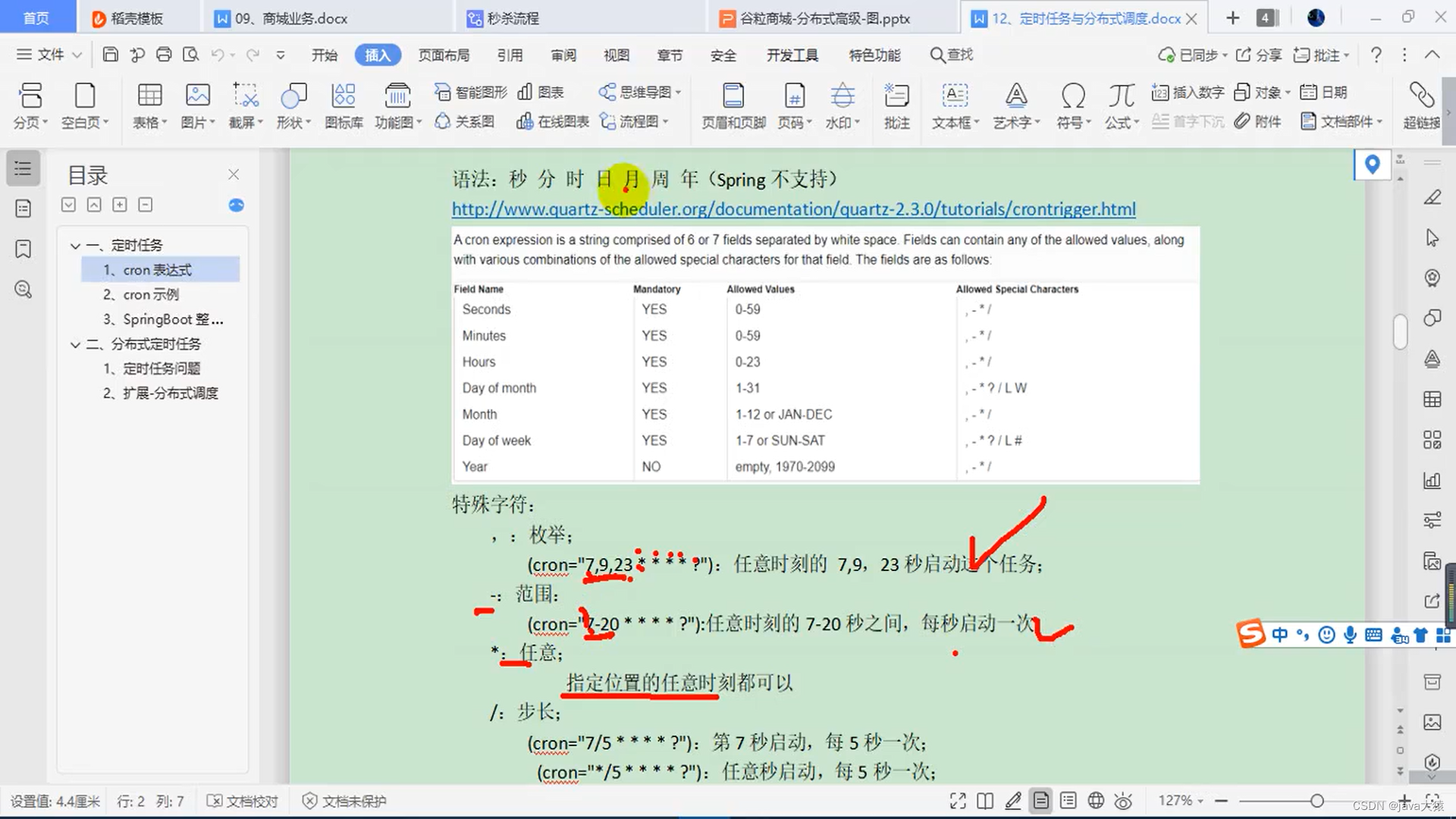
Task: Switch to page layout view in status bar
Action: (1040, 801)
